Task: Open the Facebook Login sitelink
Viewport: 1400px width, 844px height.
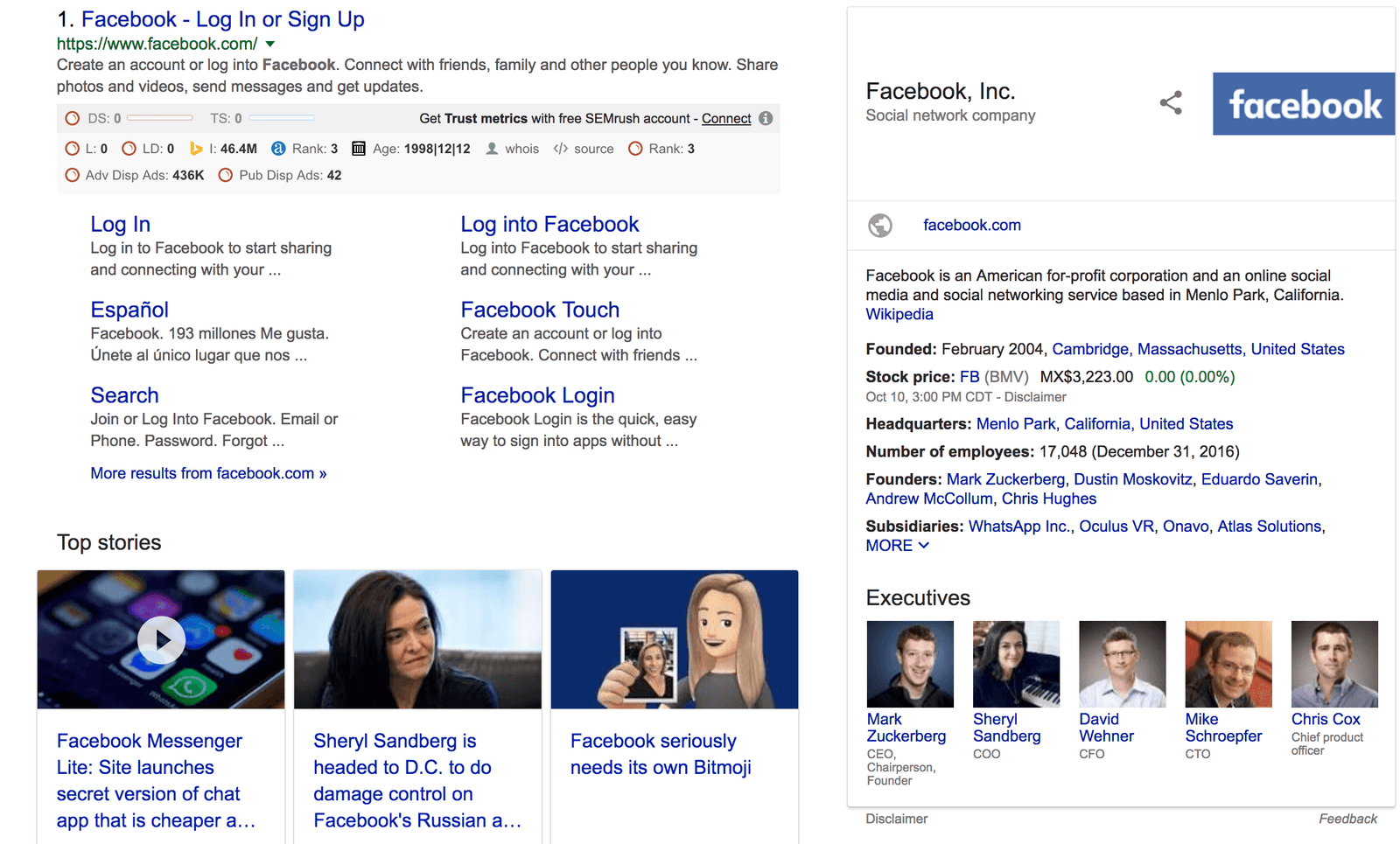Action: (x=538, y=395)
